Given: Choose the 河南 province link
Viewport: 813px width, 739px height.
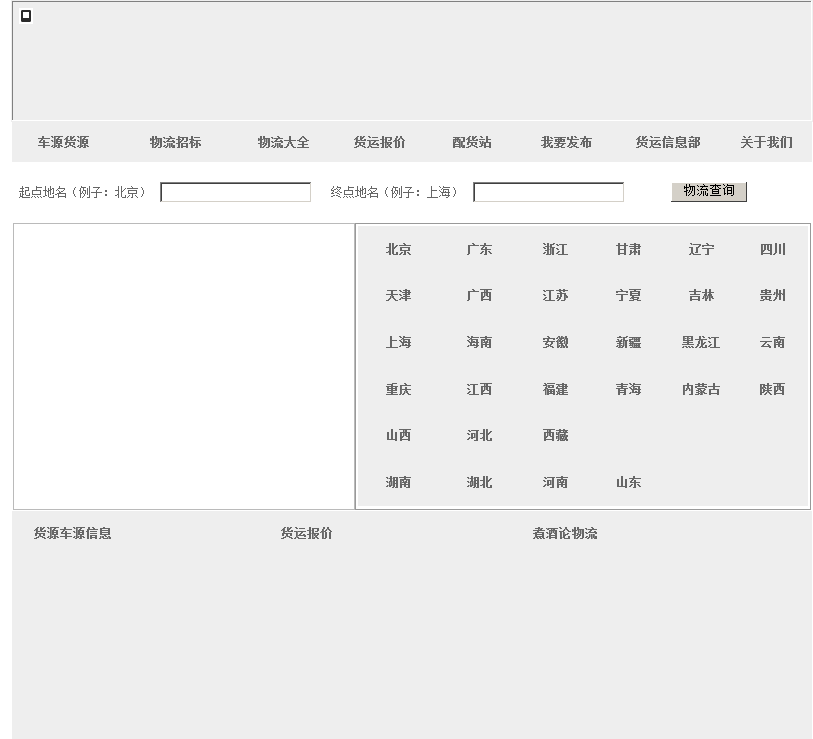Looking at the screenshot, I should point(555,483).
